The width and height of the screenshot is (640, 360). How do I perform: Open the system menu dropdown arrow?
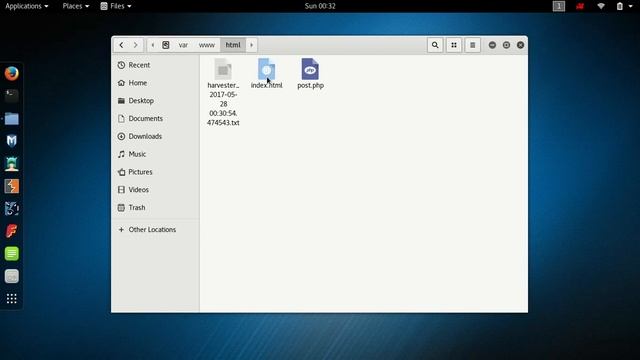tap(631, 6)
